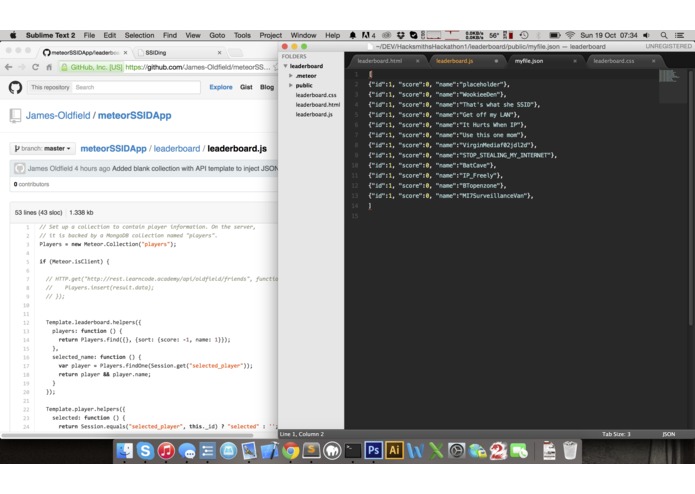Screen dimensions: 695x494
Task: Switch to Google Chrome in dock
Action: (290, 451)
